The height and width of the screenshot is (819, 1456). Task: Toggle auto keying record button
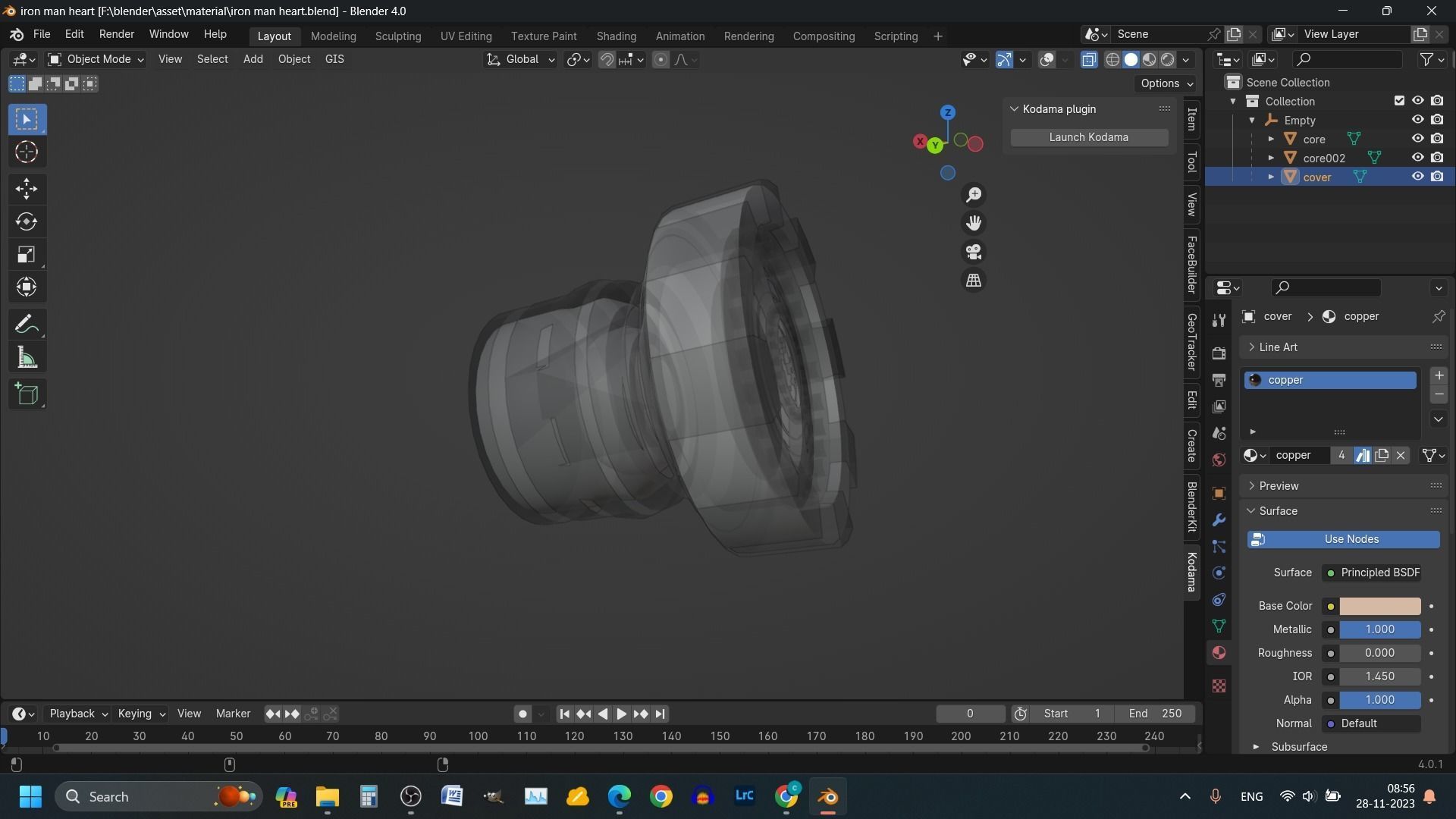pos(522,714)
